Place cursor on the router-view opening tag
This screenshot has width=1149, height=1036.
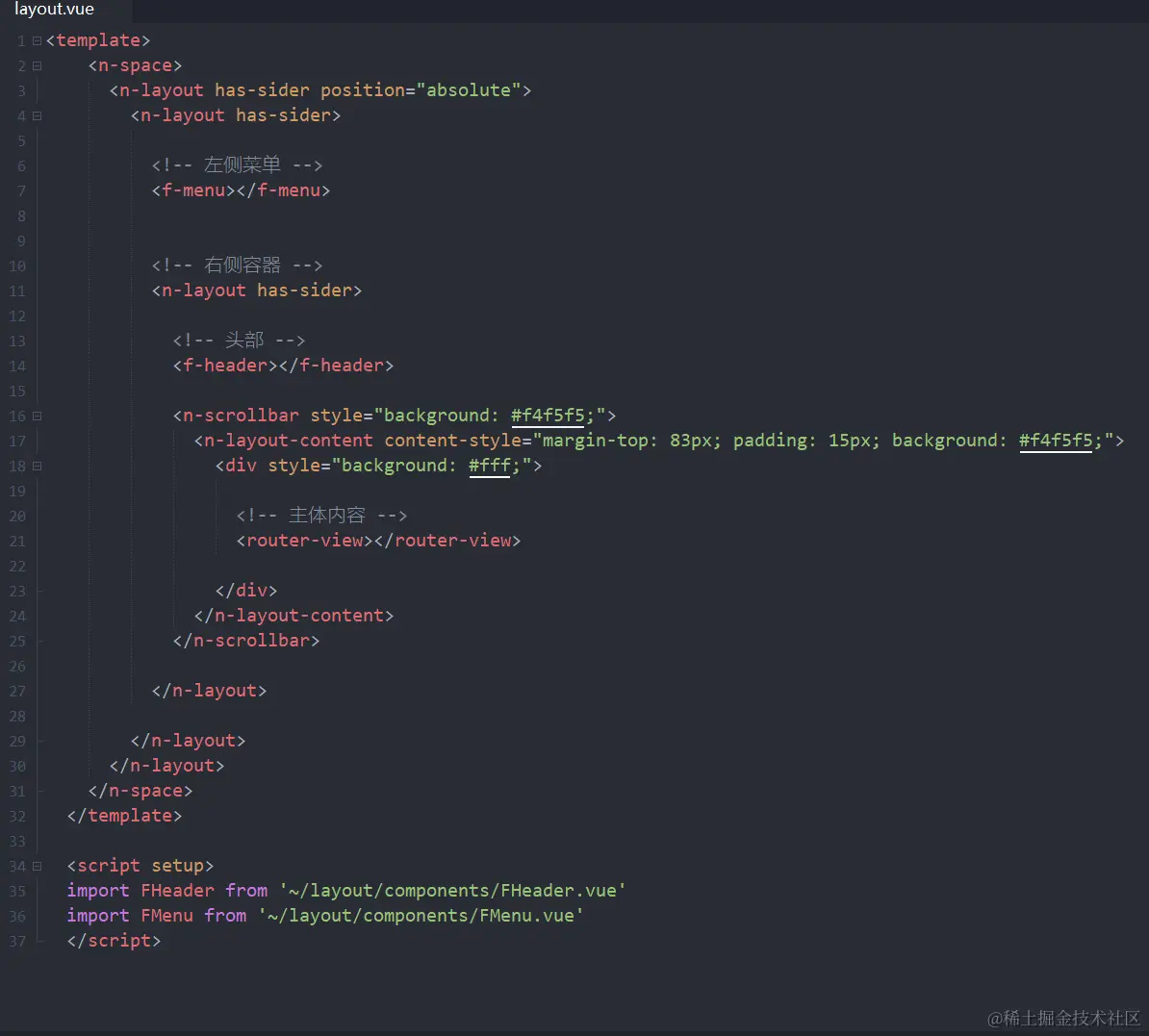coord(305,541)
